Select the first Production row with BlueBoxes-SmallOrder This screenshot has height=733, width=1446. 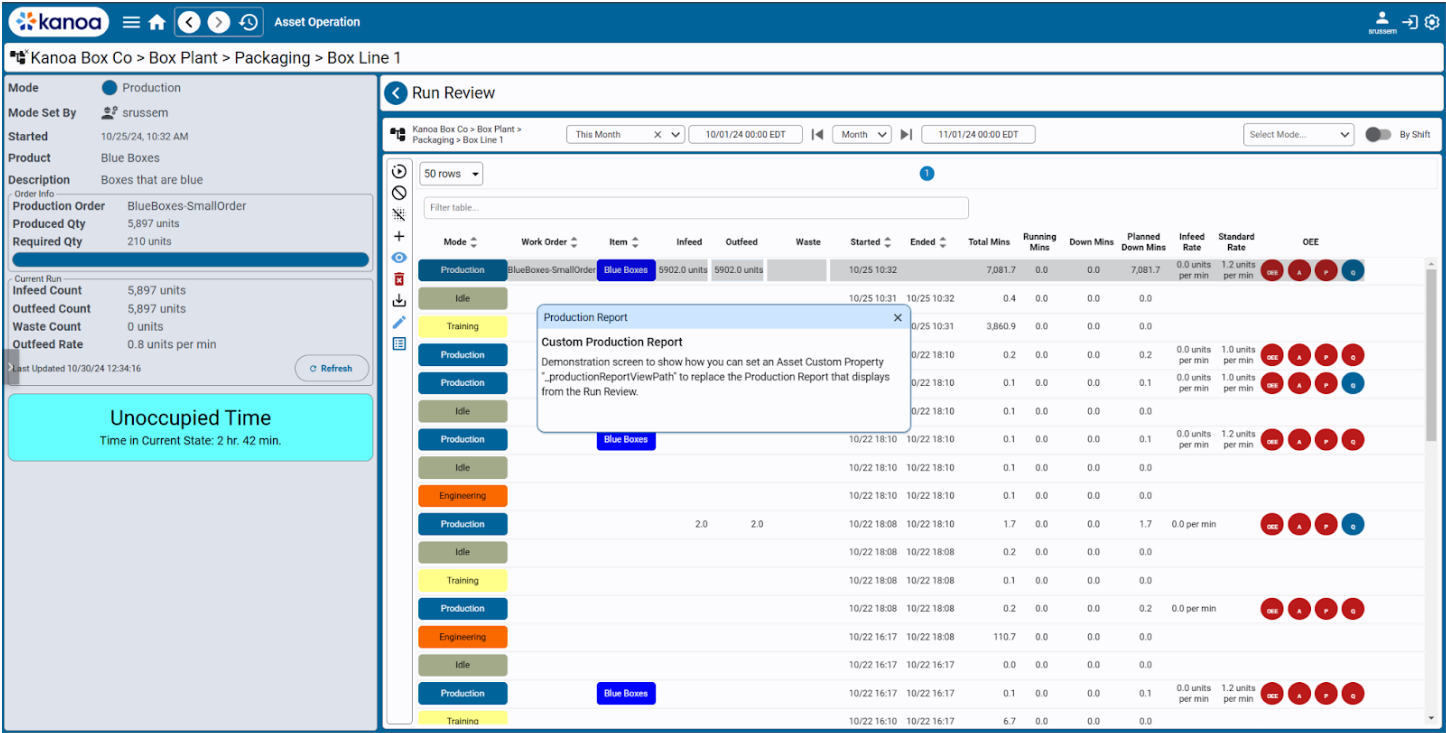click(891, 270)
